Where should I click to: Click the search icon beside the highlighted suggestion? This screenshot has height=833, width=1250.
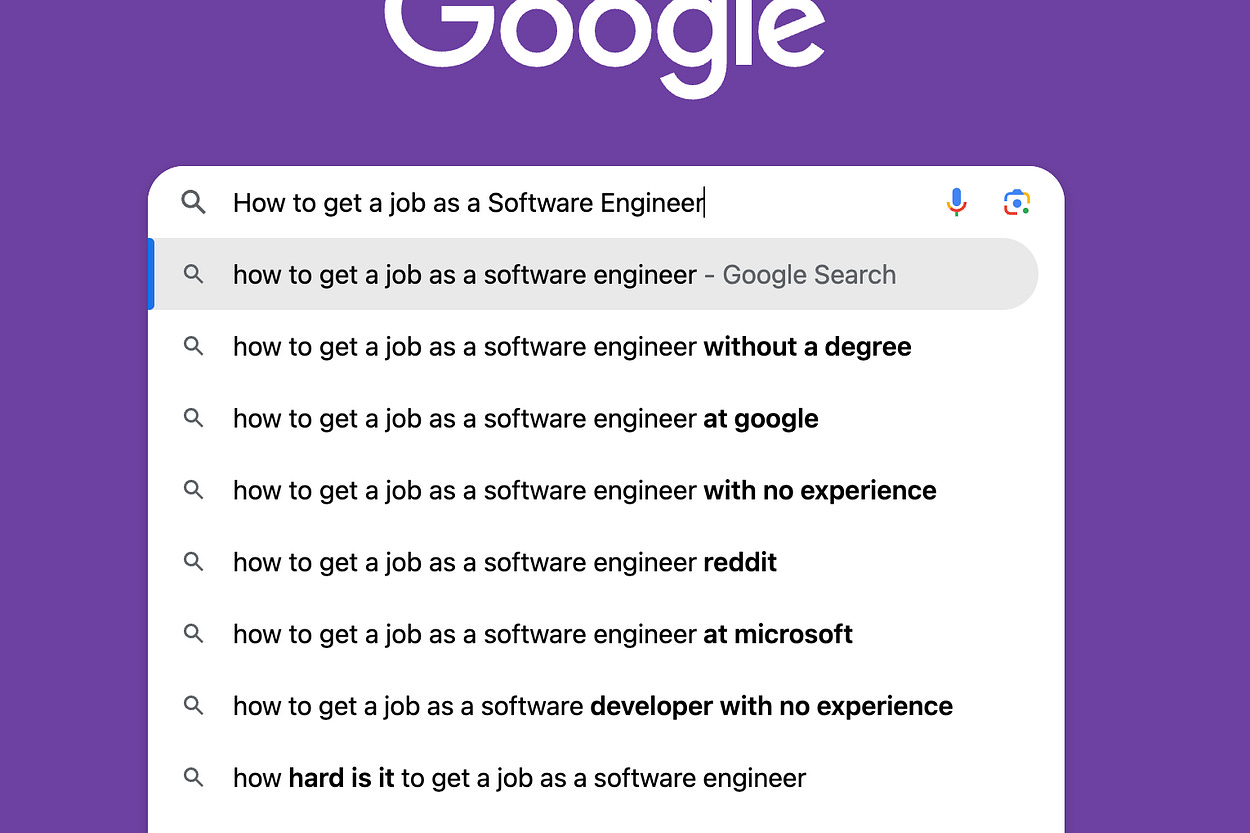click(193, 274)
